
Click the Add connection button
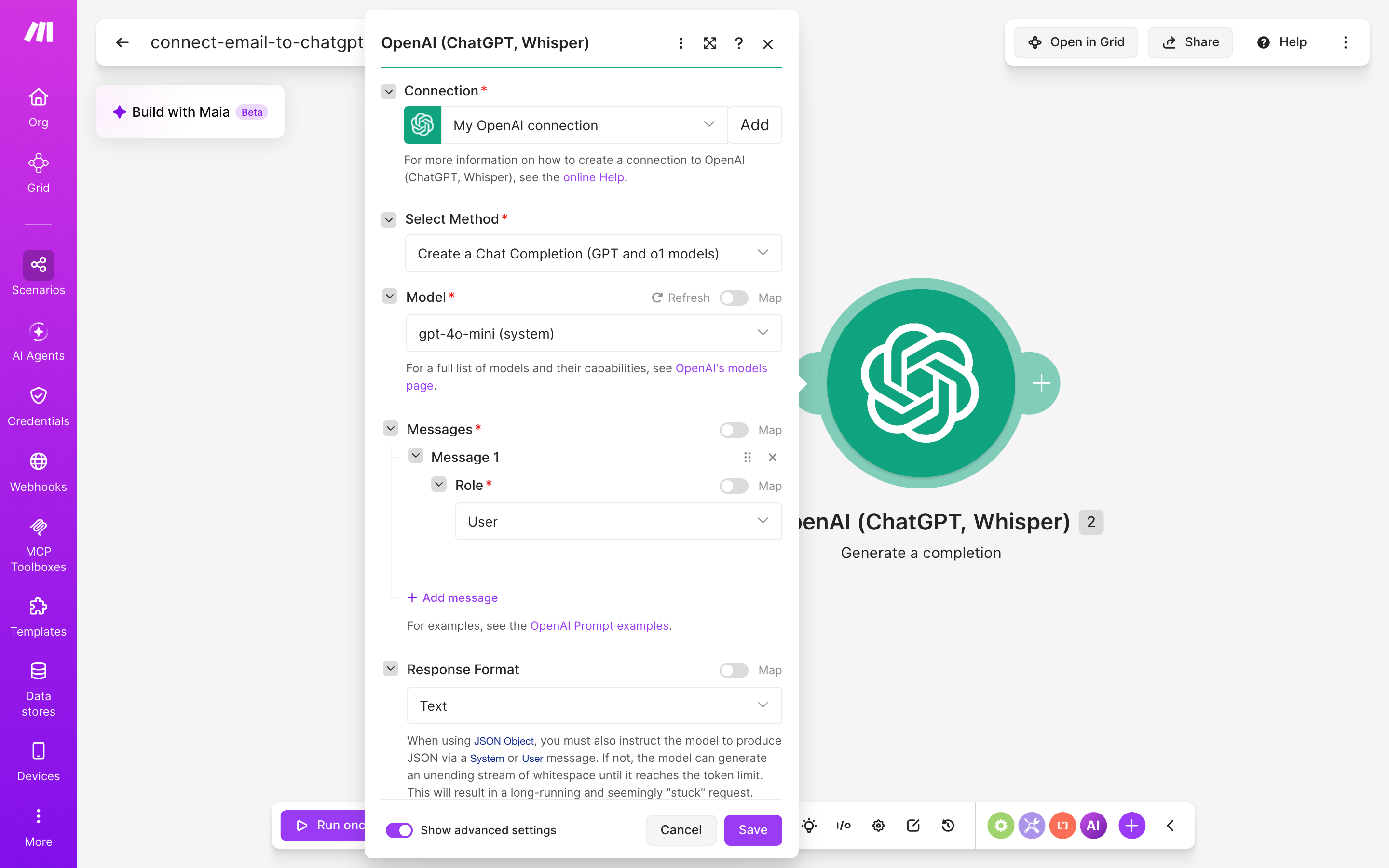pos(754,124)
